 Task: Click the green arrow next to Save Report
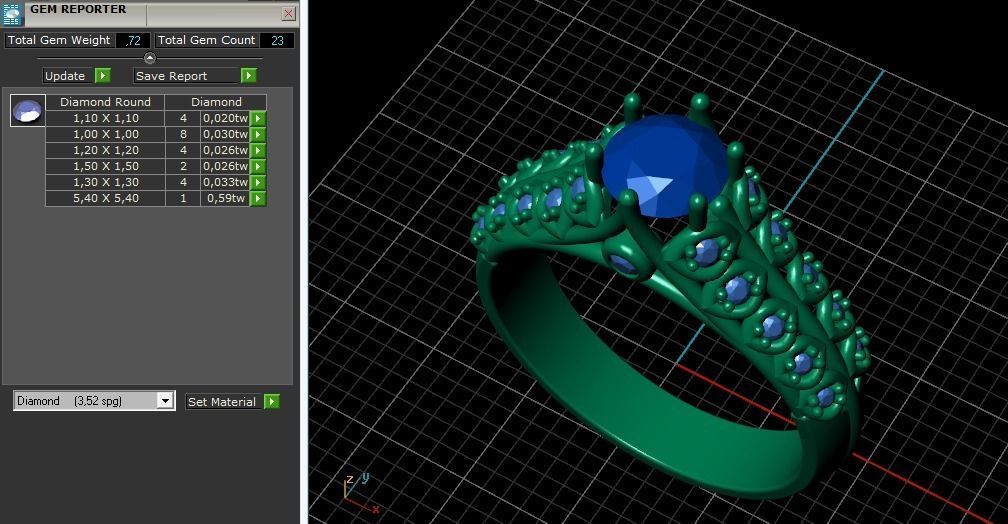pos(249,76)
